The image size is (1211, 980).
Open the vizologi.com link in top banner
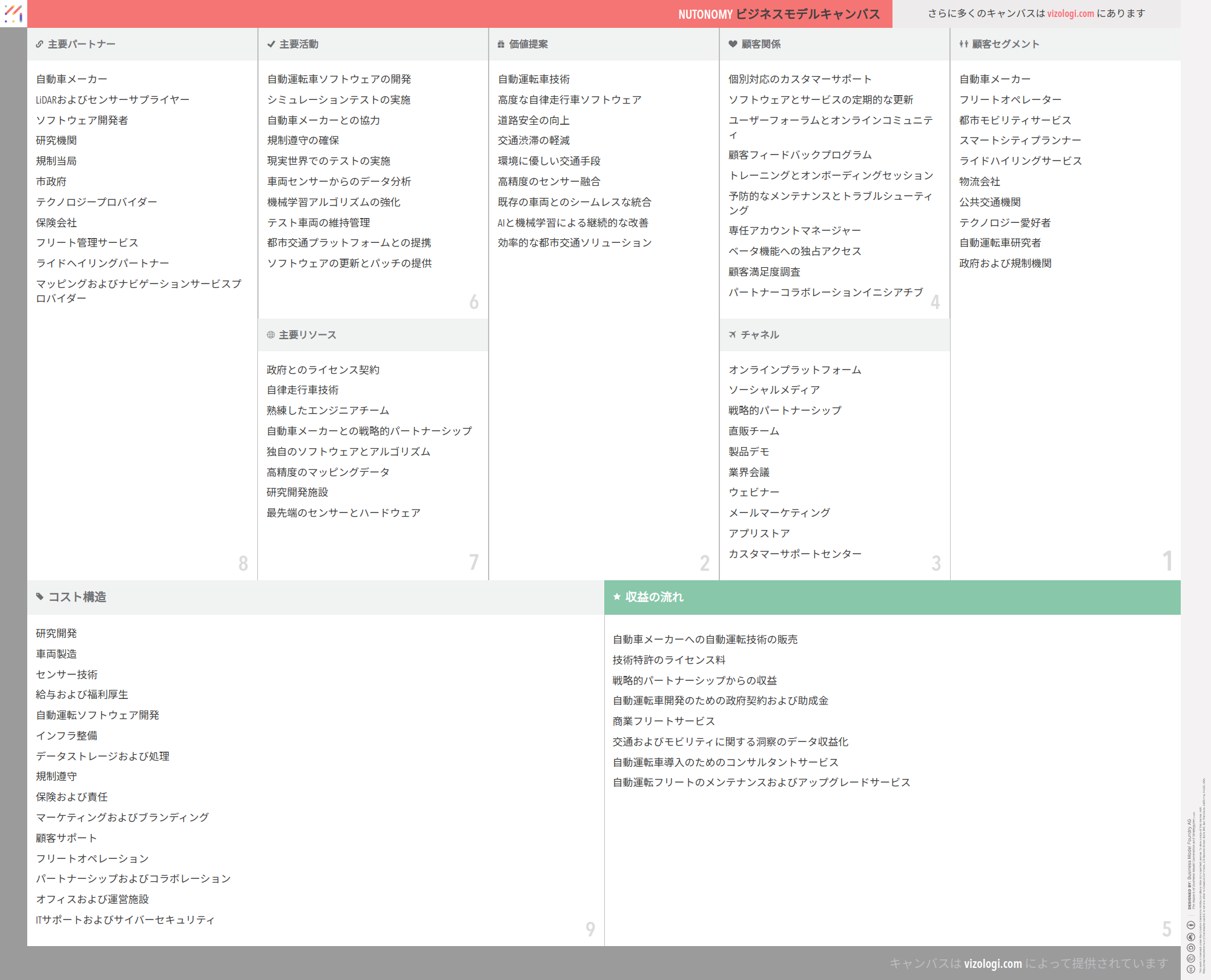(x=1071, y=13)
